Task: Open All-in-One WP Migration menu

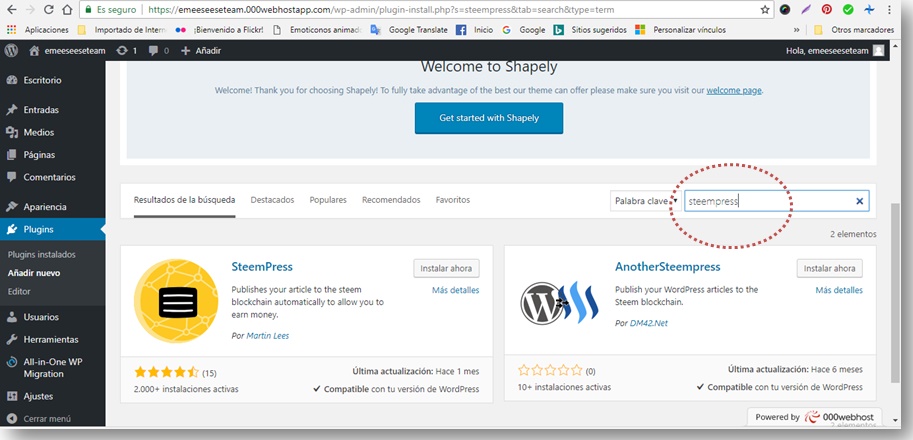Action: click(52, 368)
